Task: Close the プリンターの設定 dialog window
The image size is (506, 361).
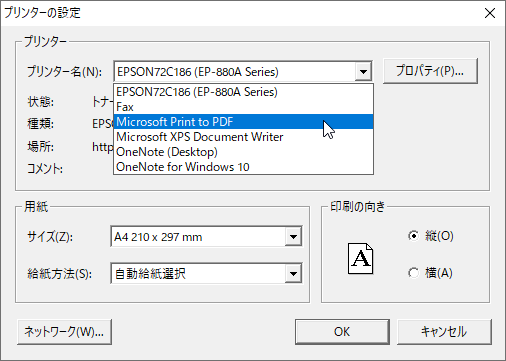Action: pos(490,13)
